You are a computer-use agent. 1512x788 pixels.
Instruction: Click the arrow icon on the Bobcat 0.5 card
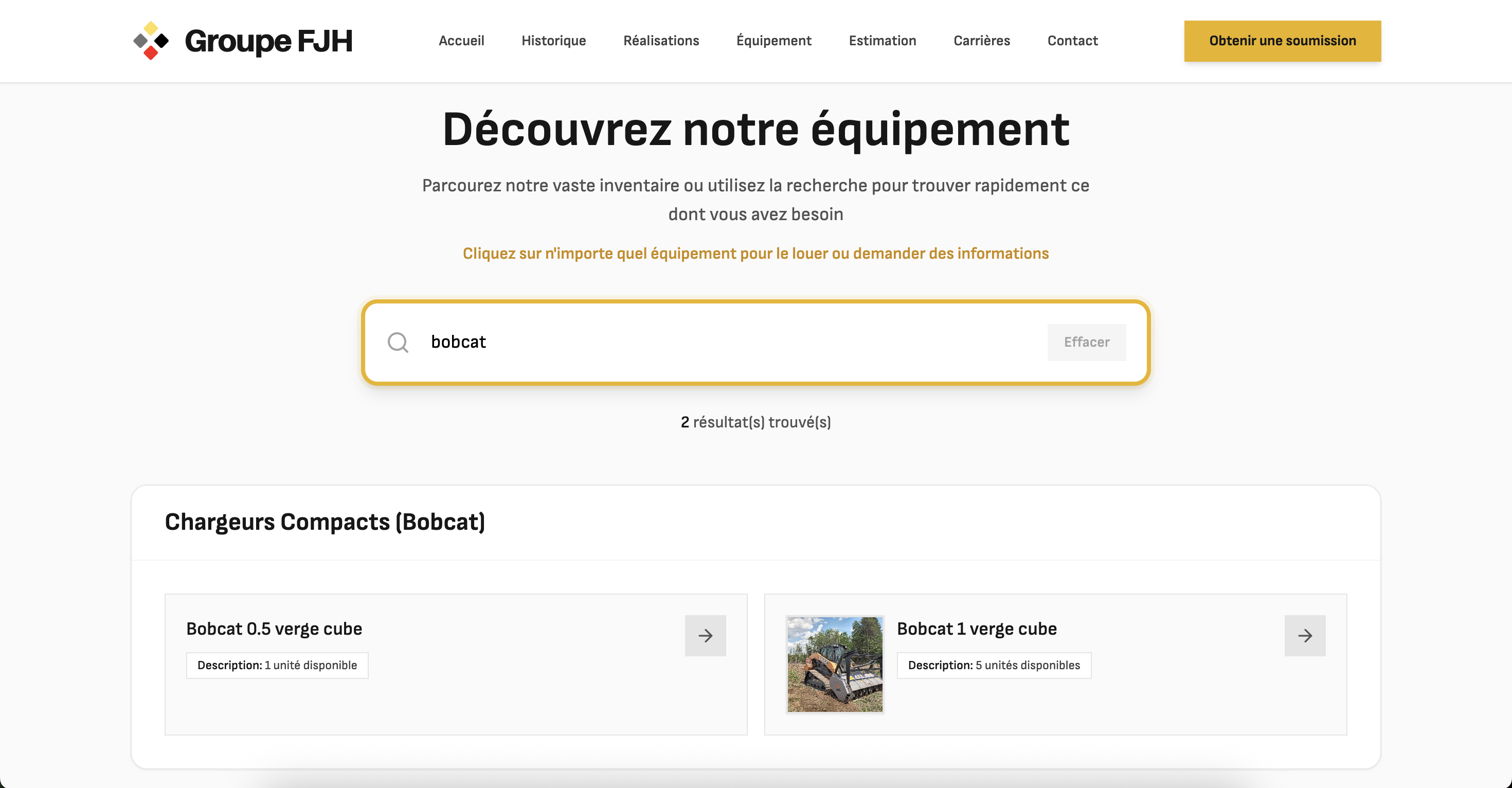705,635
